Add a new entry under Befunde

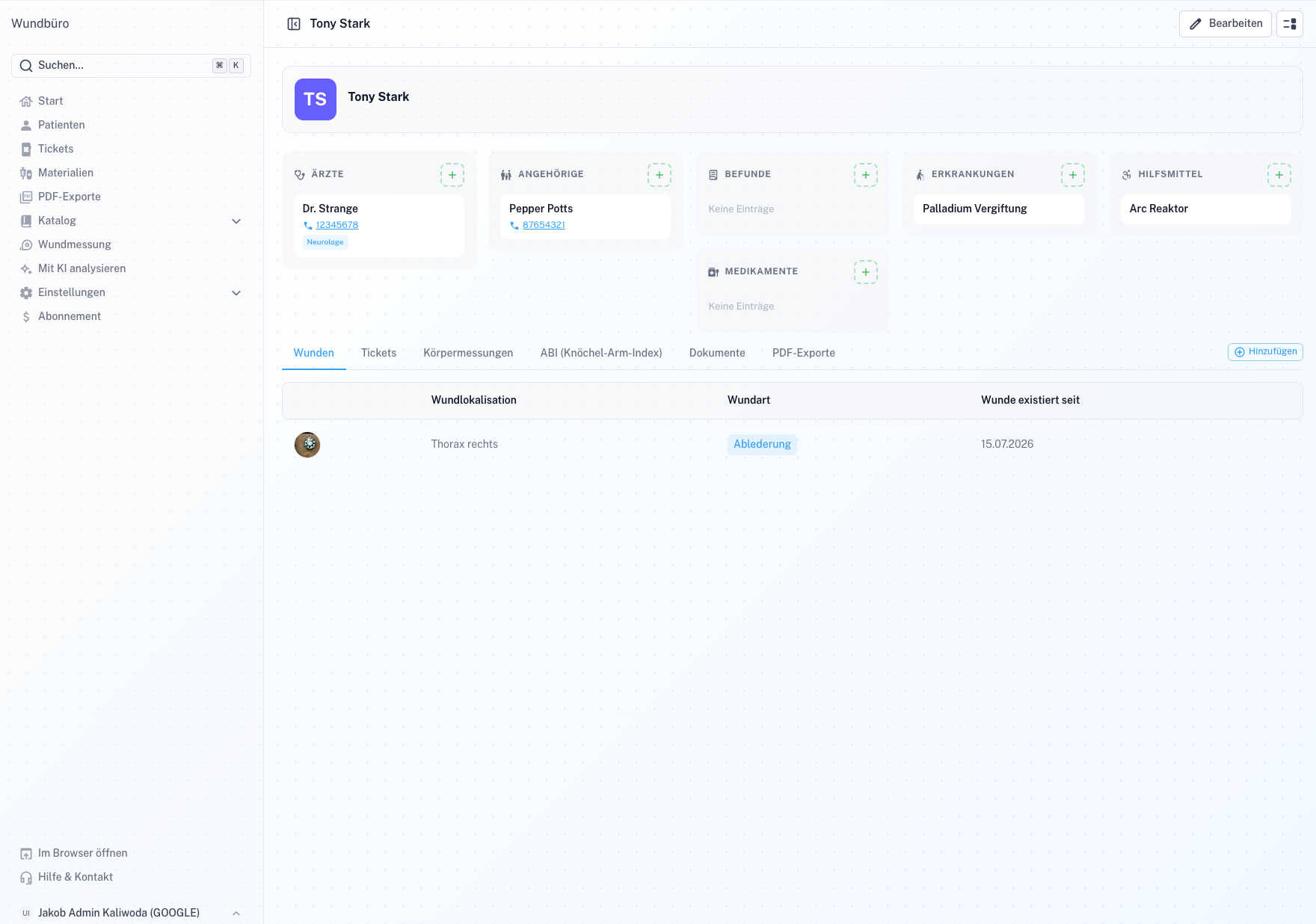[x=866, y=175]
